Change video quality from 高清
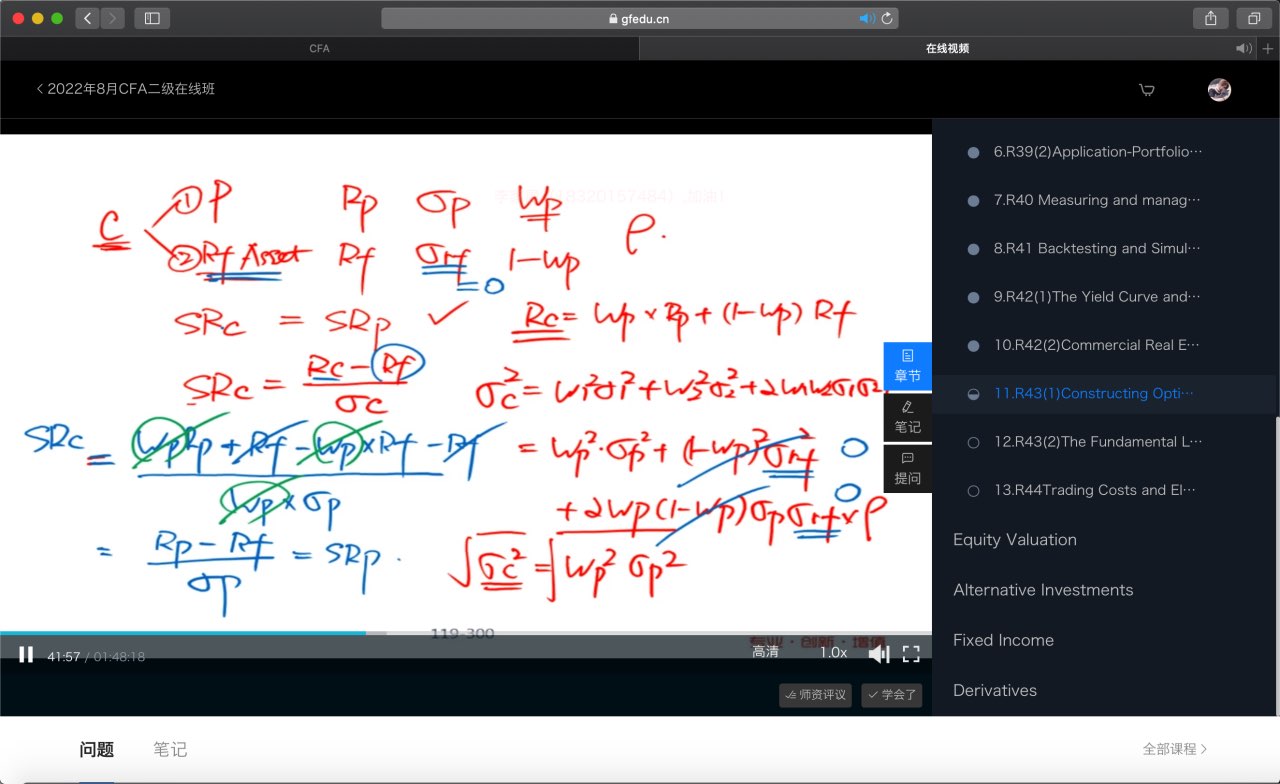Image resolution: width=1280 pixels, height=784 pixels. pos(766,652)
